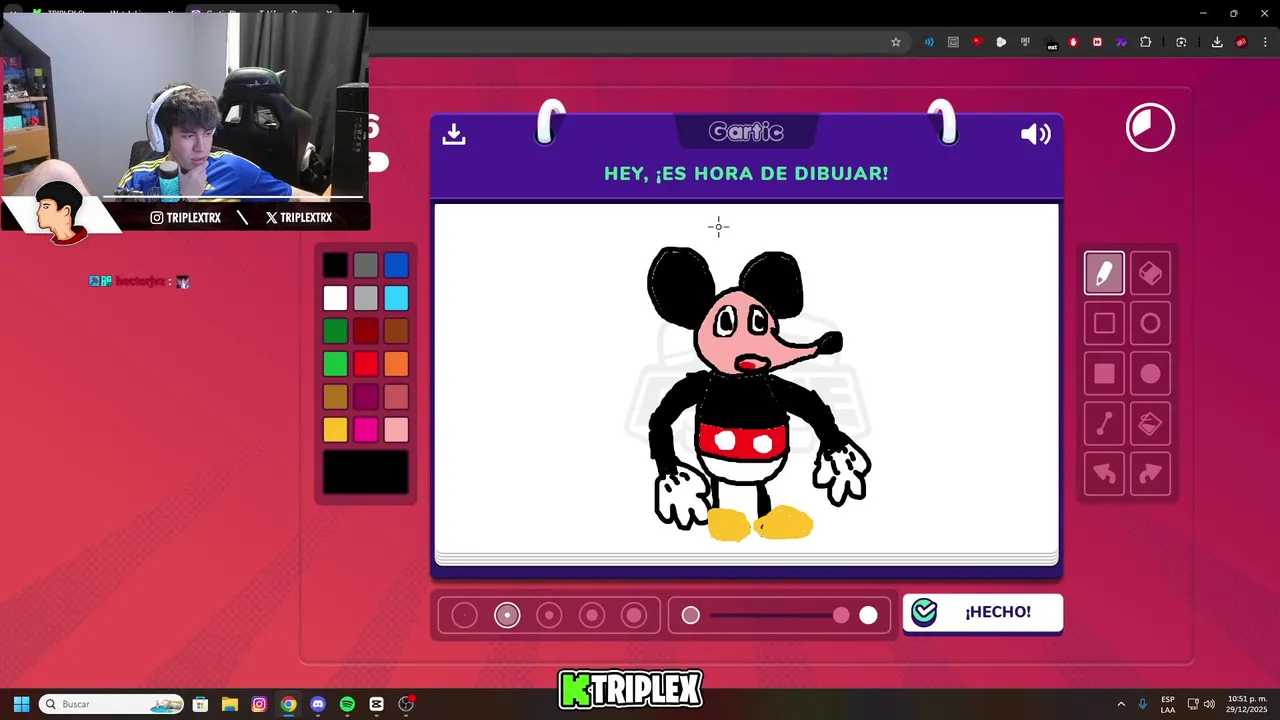The width and height of the screenshot is (1280, 720).
Task: Select the second brush size
Action: tap(507, 615)
